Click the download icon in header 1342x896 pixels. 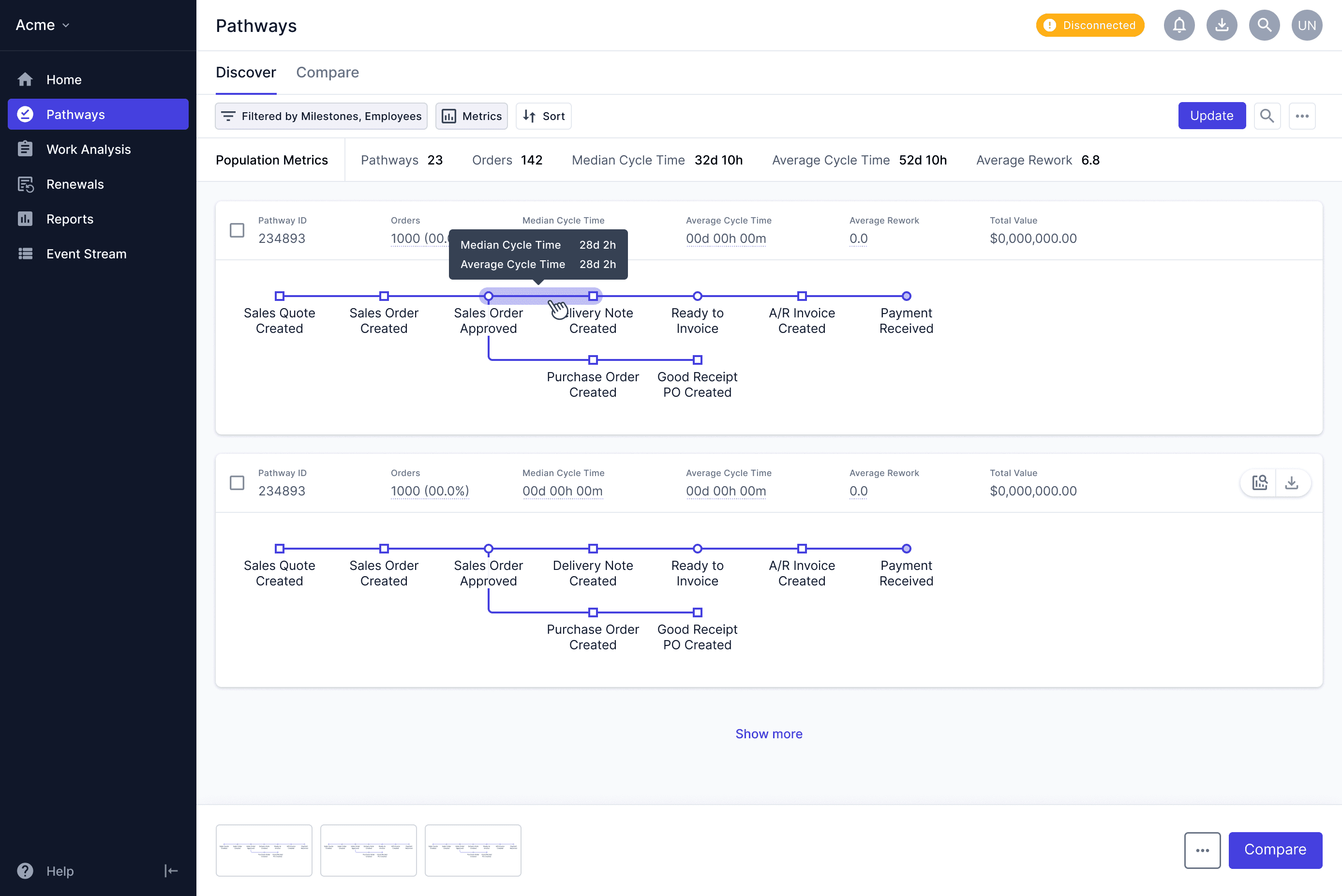click(1222, 25)
